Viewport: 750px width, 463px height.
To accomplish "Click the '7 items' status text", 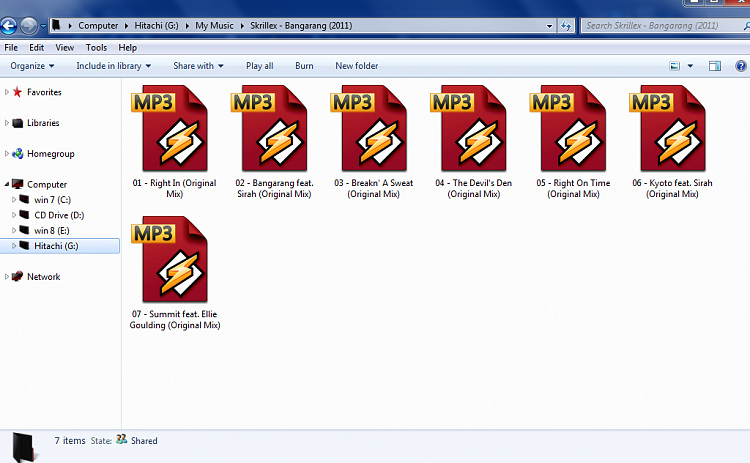I will pyautogui.click(x=70, y=441).
